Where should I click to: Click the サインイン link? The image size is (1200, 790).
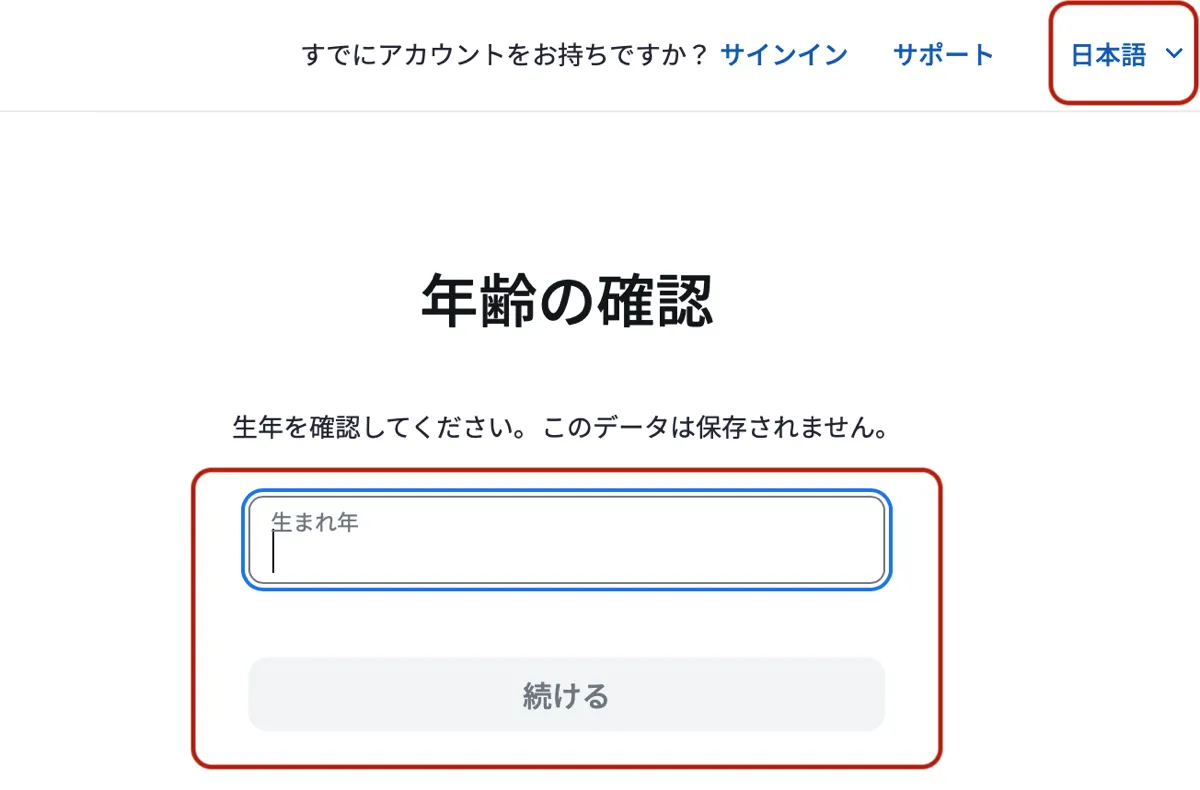pos(783,54)
